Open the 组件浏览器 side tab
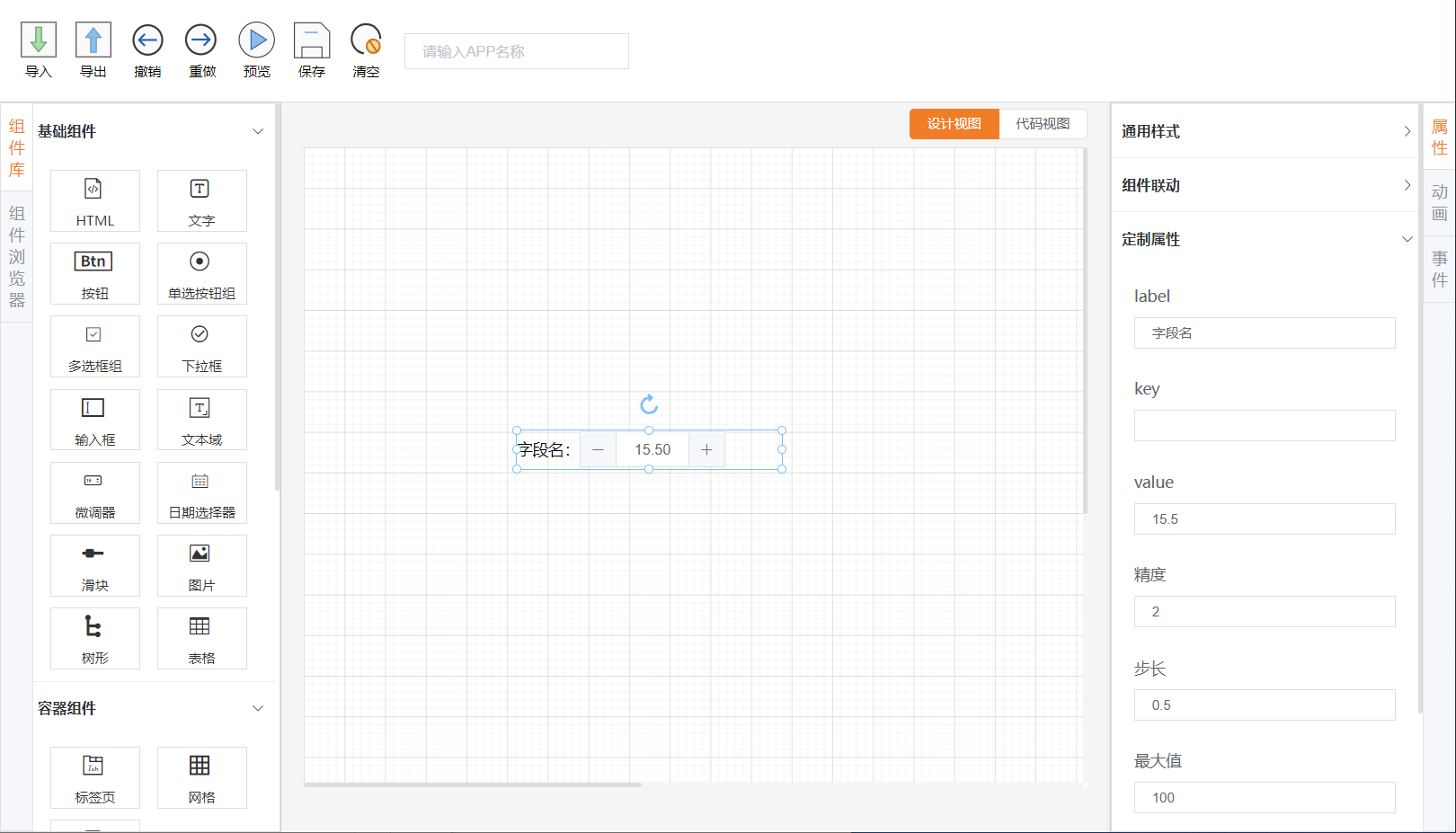1456x833 pixels. [x=17, y=257]
